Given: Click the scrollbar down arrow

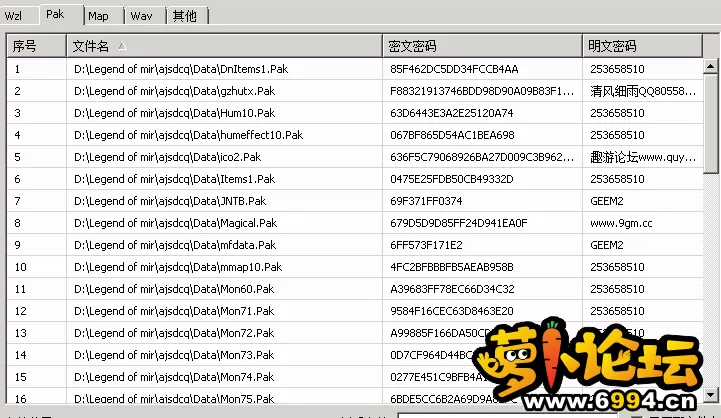Looking at the screenshot, I should [x=710, y=395].
